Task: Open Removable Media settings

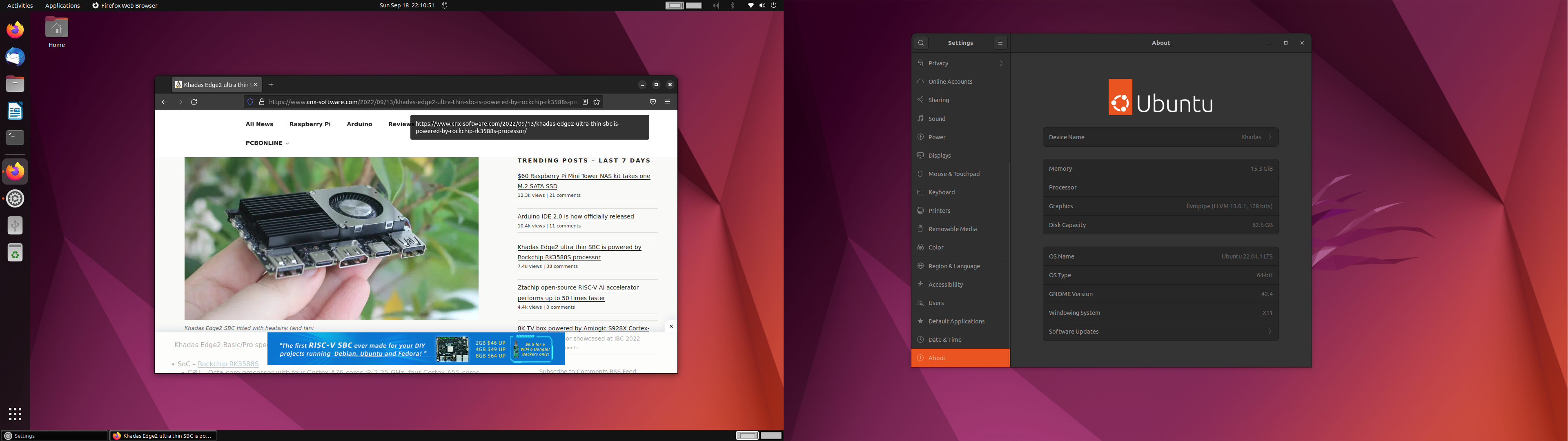Action: pos(960,229)
